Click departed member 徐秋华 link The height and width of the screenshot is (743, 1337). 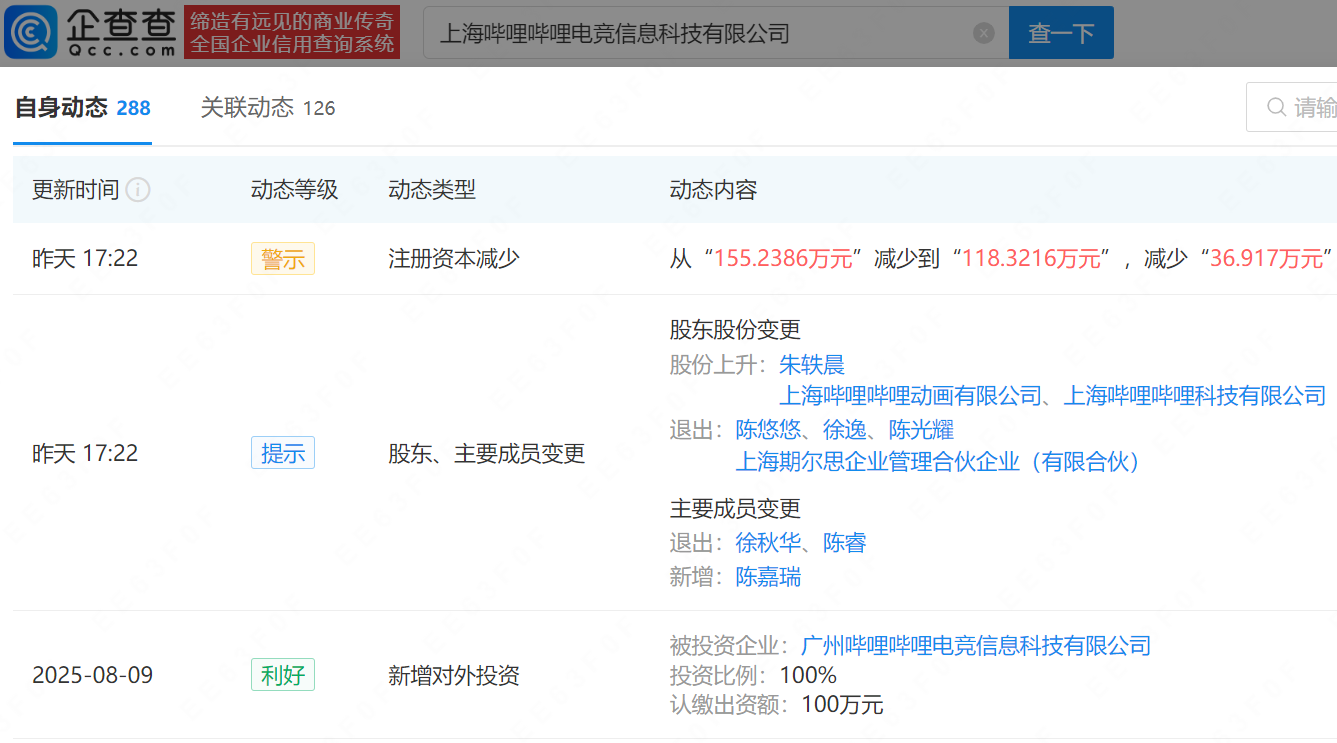pos(768,543)
